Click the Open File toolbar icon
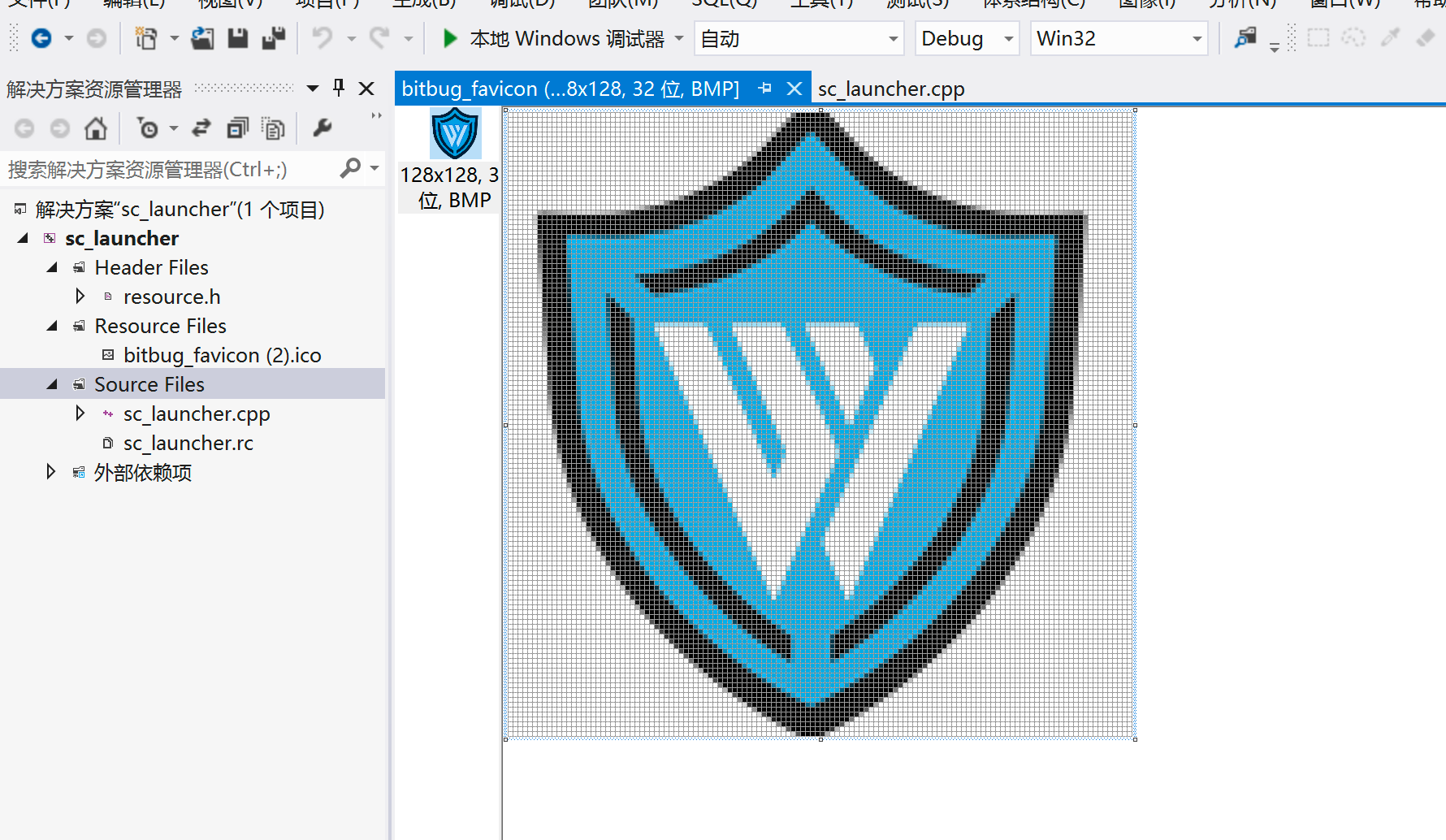The image size is (1446, 840). [x=202, y=38]
